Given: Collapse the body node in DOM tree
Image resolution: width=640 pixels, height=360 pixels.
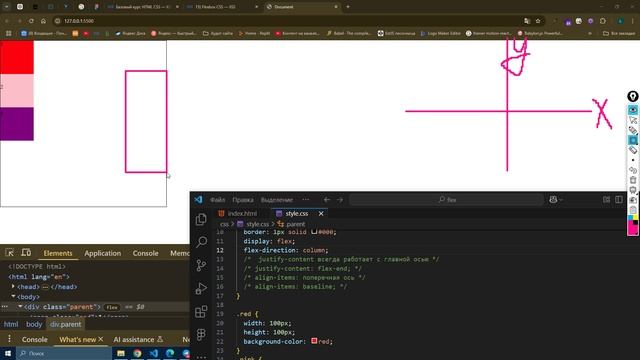Looking at the screenshot, I should coord(13,296).
